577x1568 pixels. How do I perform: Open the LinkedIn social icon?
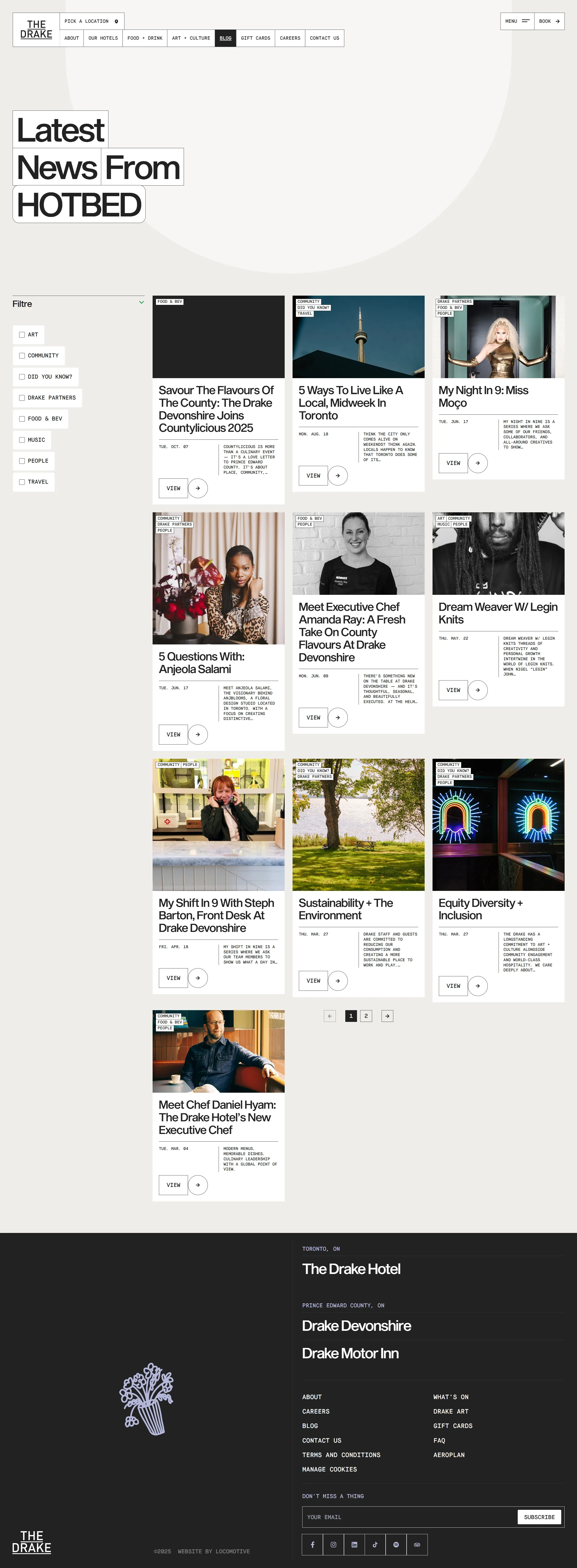(x=354, y=1544)
